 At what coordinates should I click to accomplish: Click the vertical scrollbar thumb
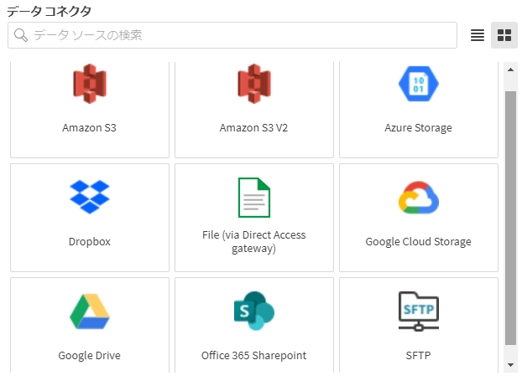pos(510,218)
